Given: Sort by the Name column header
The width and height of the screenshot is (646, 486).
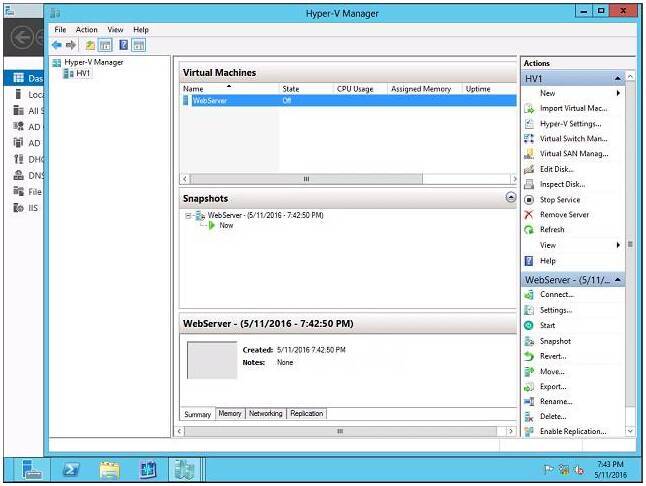Looking at the screenshot, I should point(229,89).
